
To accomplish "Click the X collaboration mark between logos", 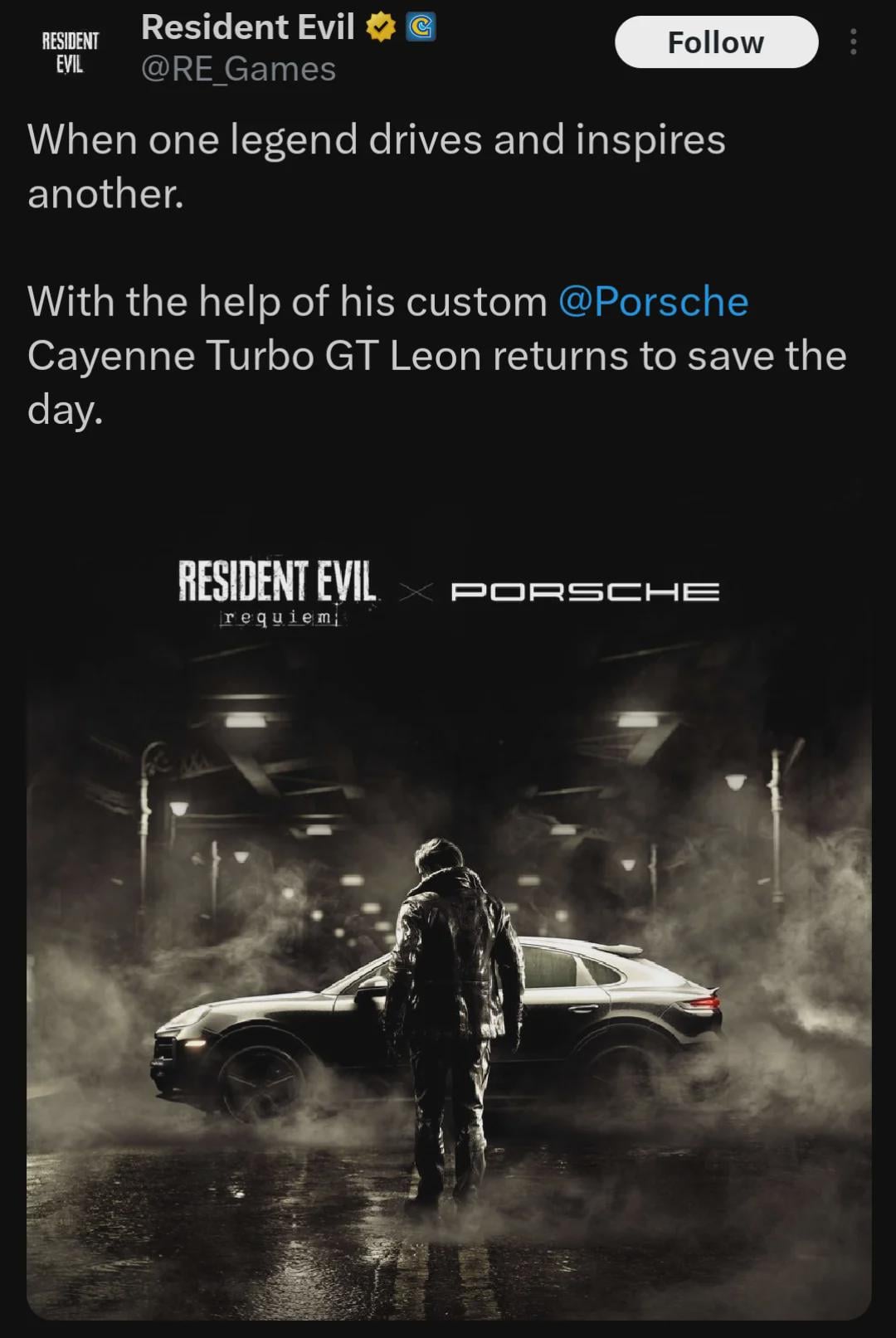I will point(416,591).
